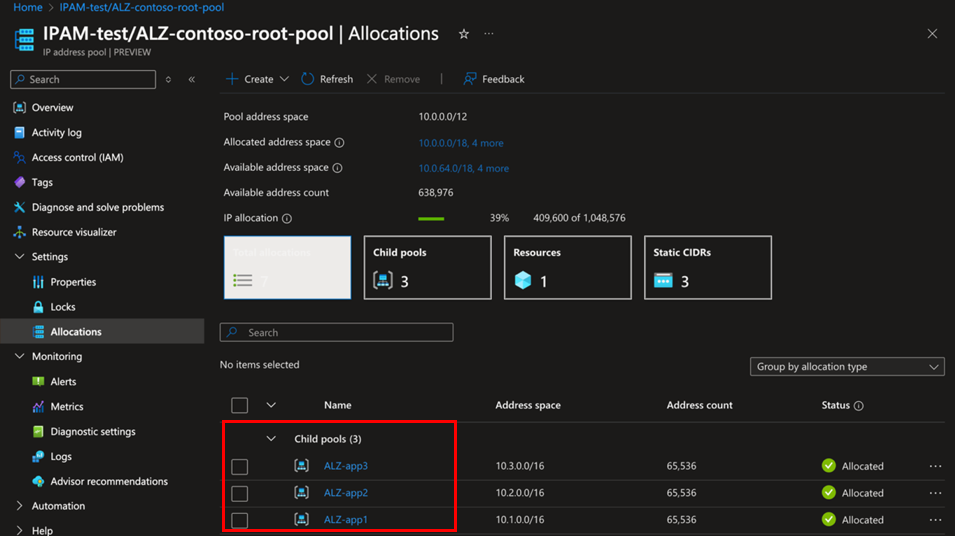Open Access control (IAM) icon
Image resolution: width=955 pixels, height=536 pixels.
pos(19,157)
